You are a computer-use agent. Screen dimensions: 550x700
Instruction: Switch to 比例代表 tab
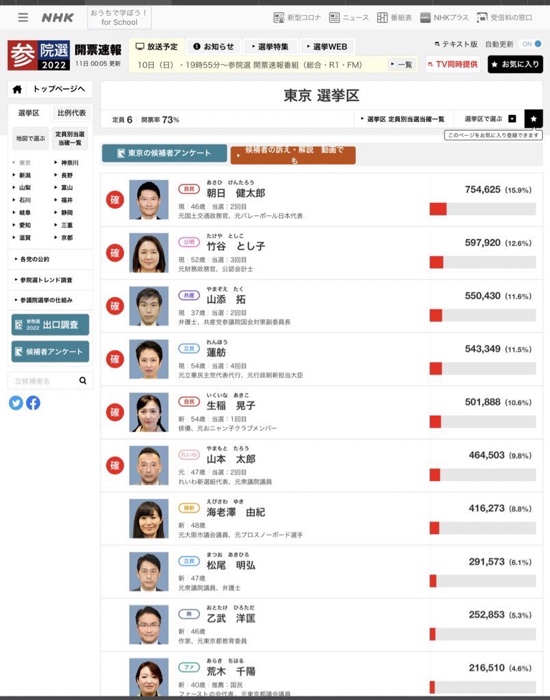71,113
